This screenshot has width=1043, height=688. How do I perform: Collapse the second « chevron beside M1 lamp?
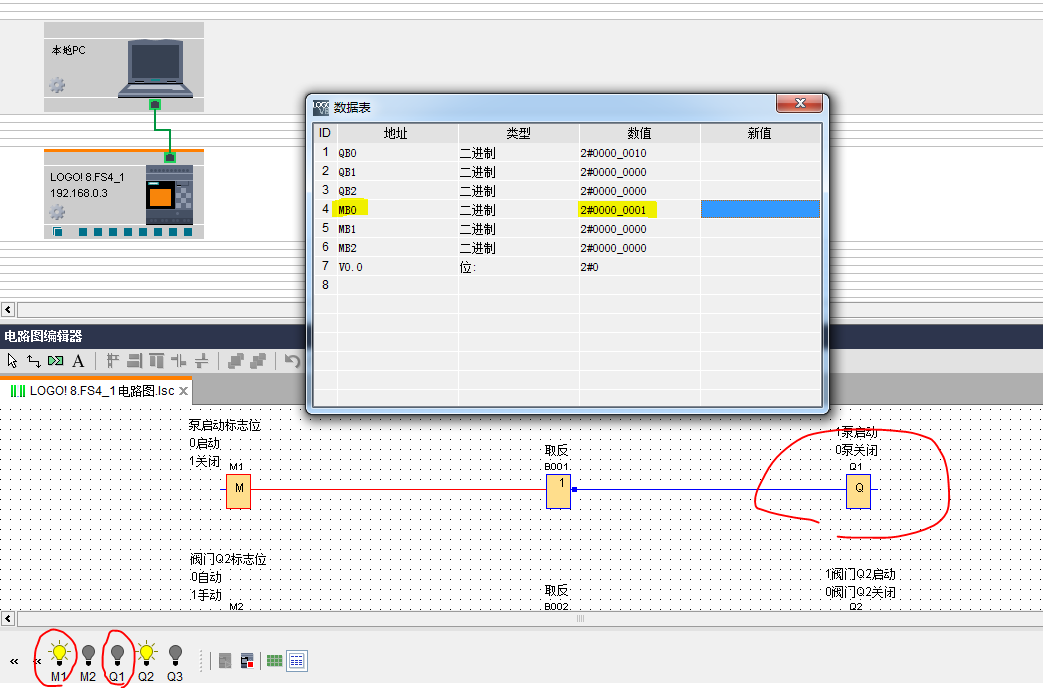[x=37, y=661]
